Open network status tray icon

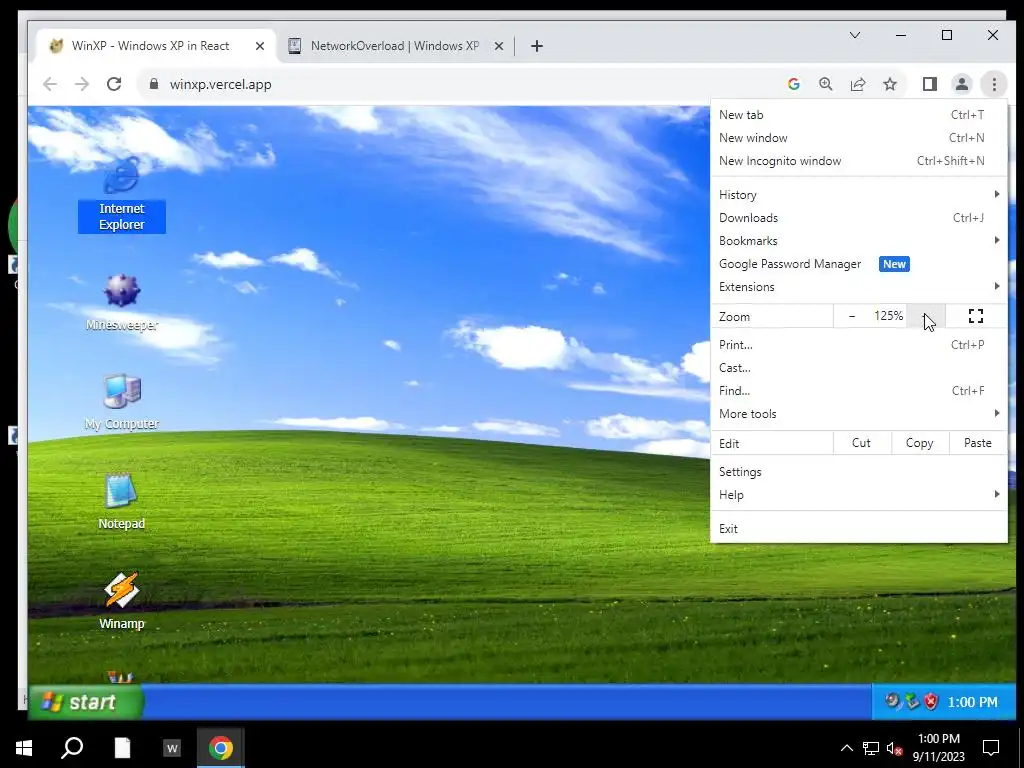click(x=871, y=748)
